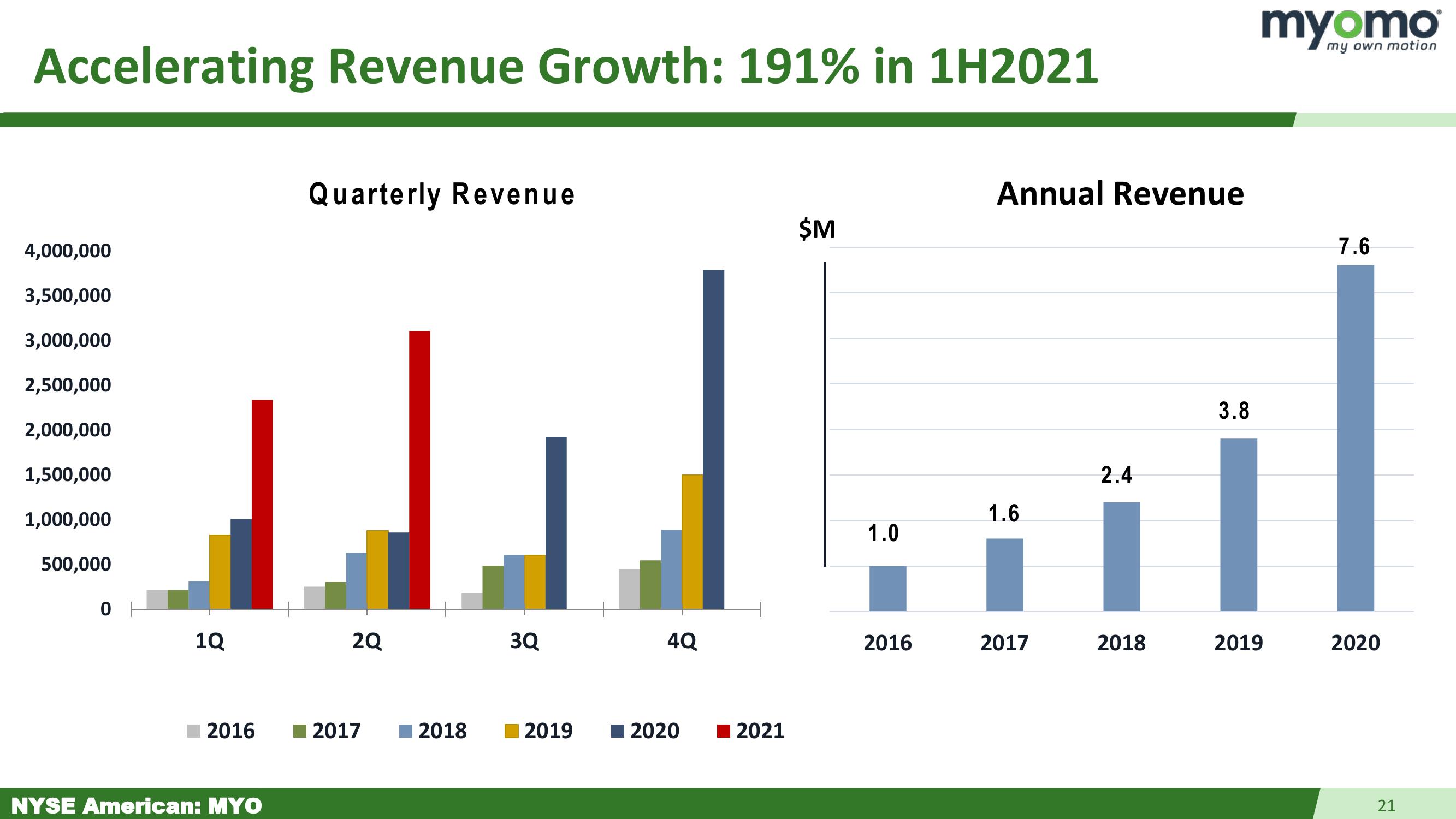
Task: Click the '2,500,000' y-axis value
Action: 68,385
